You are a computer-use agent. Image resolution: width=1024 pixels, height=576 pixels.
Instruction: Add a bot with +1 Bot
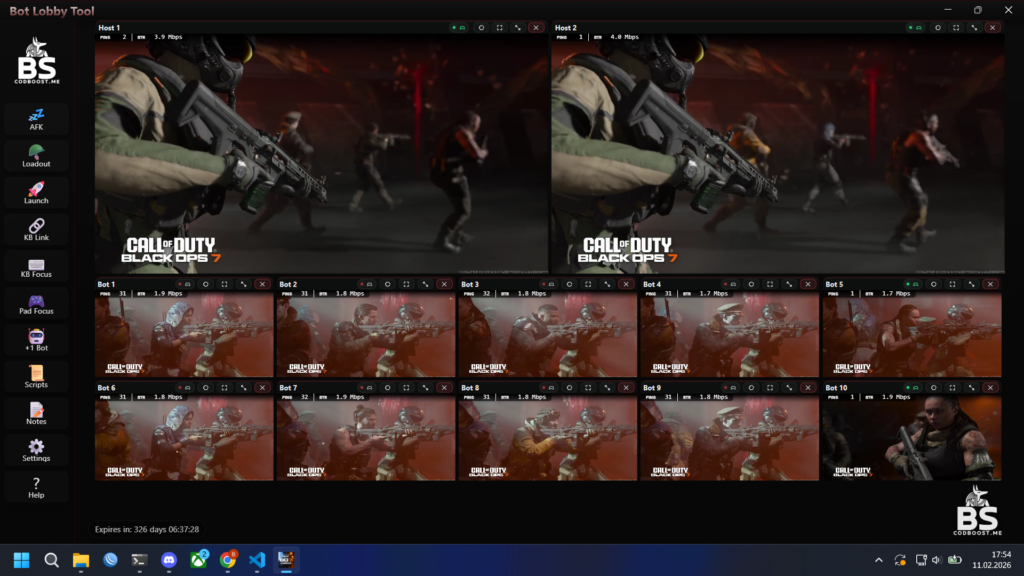36,340
